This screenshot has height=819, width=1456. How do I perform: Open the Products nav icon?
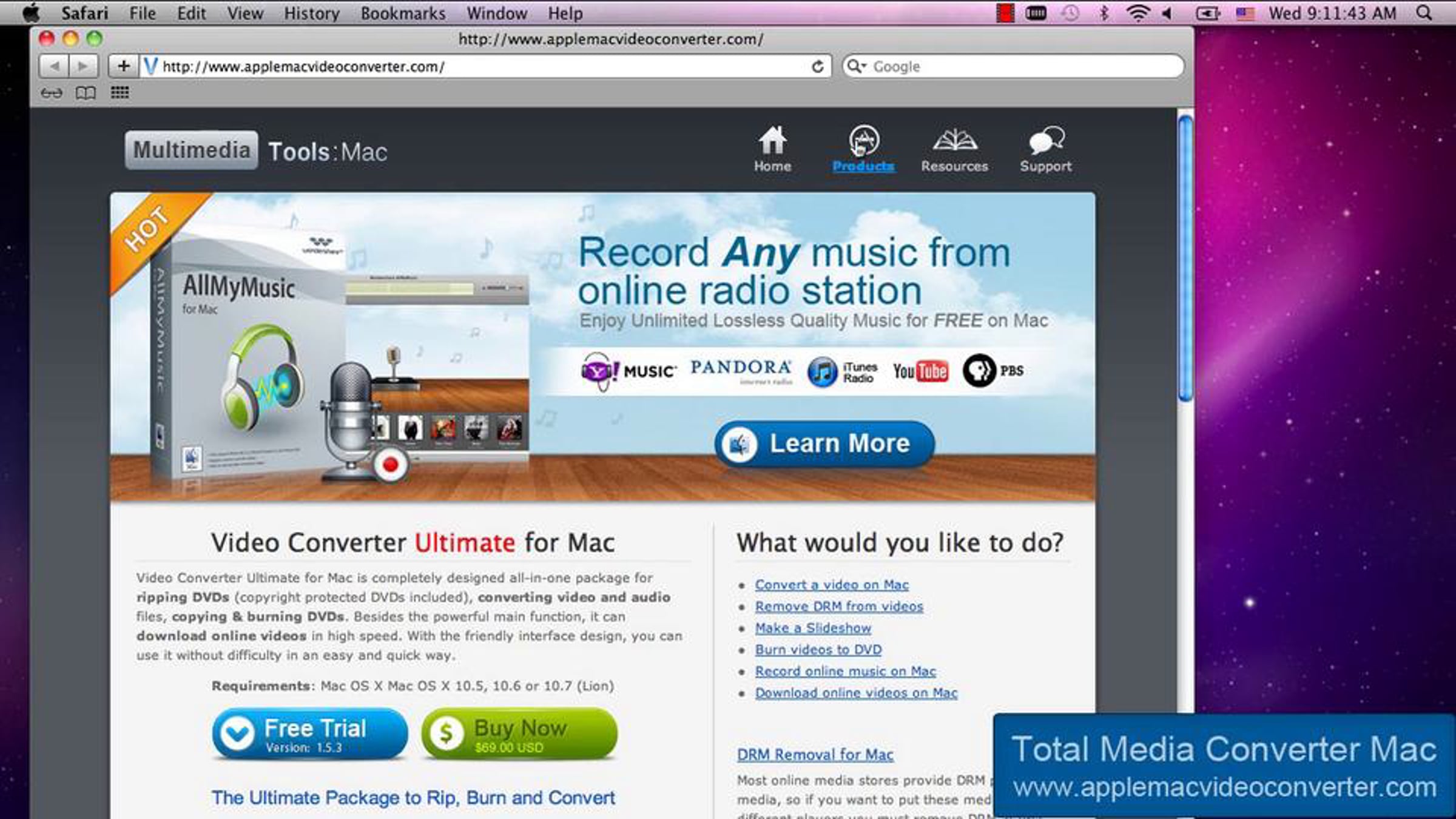863,141
